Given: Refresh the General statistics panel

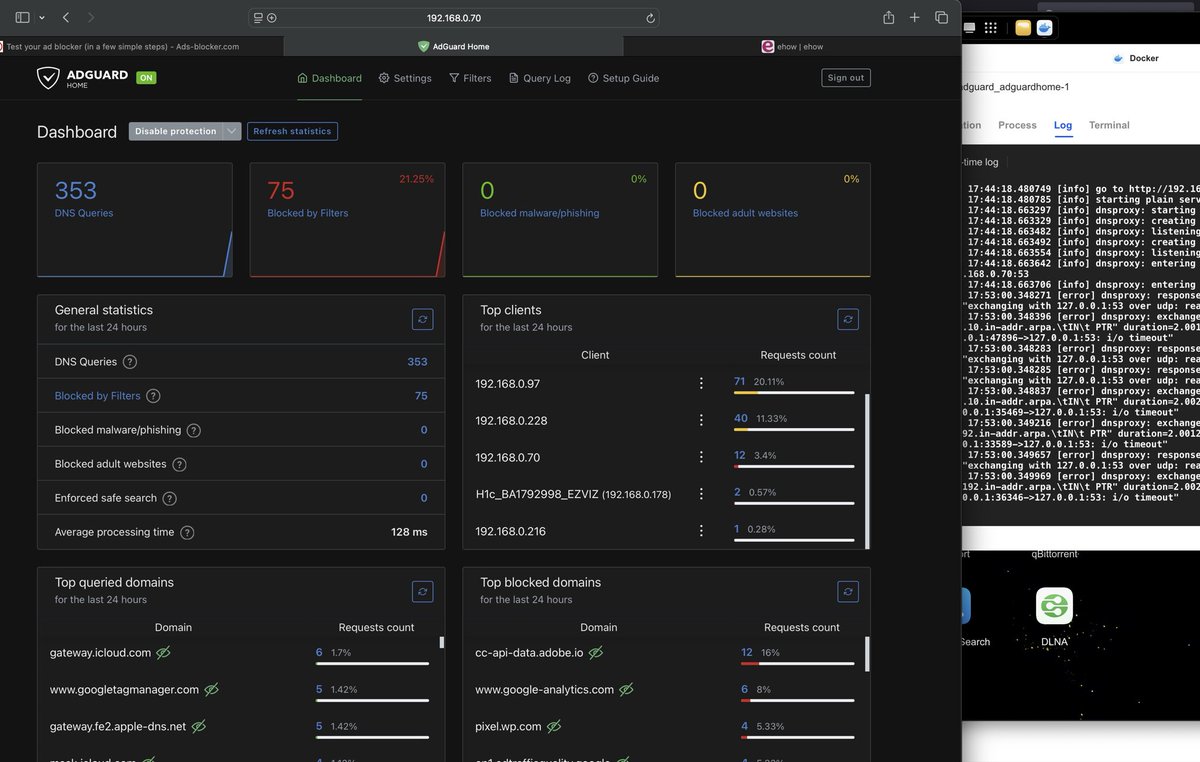Looking at the screenshot, I should click(423, 319).
